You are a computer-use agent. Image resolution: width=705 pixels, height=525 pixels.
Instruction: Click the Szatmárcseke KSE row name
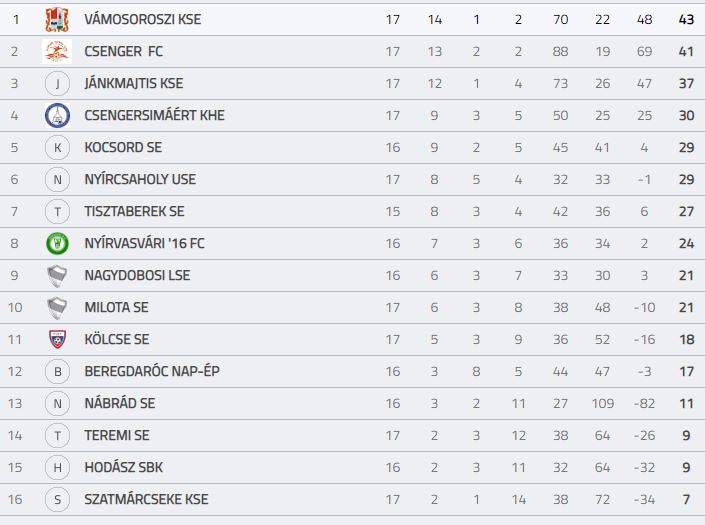click(x=146, y=499)
